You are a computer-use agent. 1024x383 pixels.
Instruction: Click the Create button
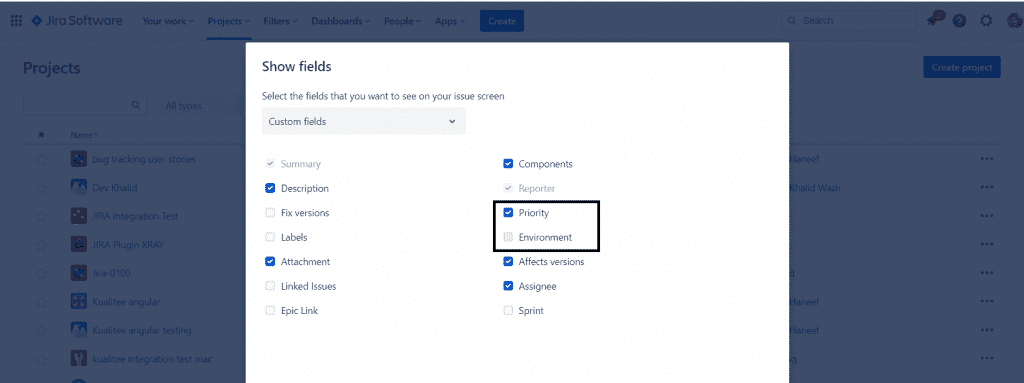(502, 21)
